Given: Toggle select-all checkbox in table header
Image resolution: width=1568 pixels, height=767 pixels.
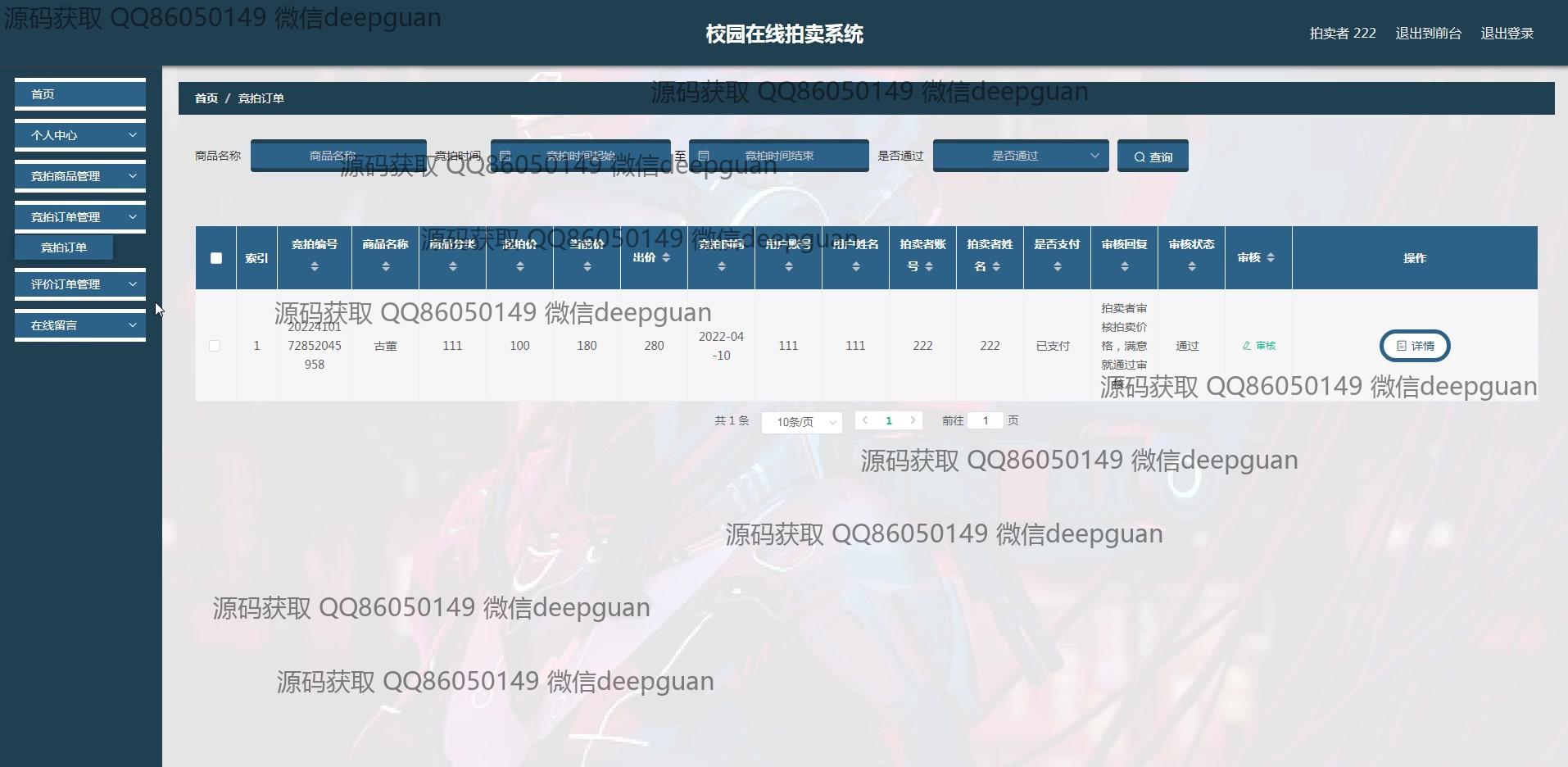Looking at the screenshot, I should tap(216, 258).
